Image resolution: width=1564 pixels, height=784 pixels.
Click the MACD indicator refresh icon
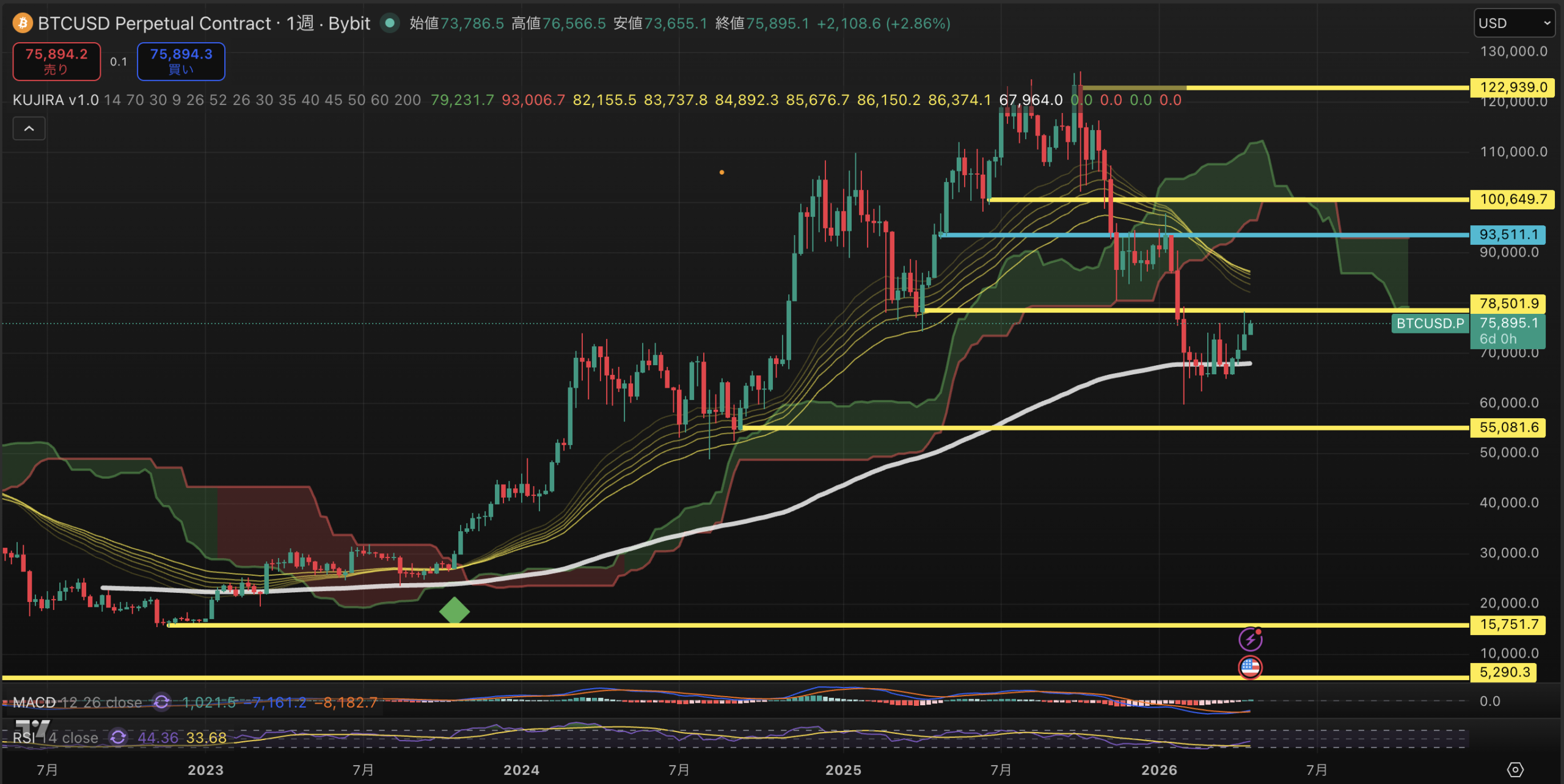pyautogui.click(x=161, y=702)
